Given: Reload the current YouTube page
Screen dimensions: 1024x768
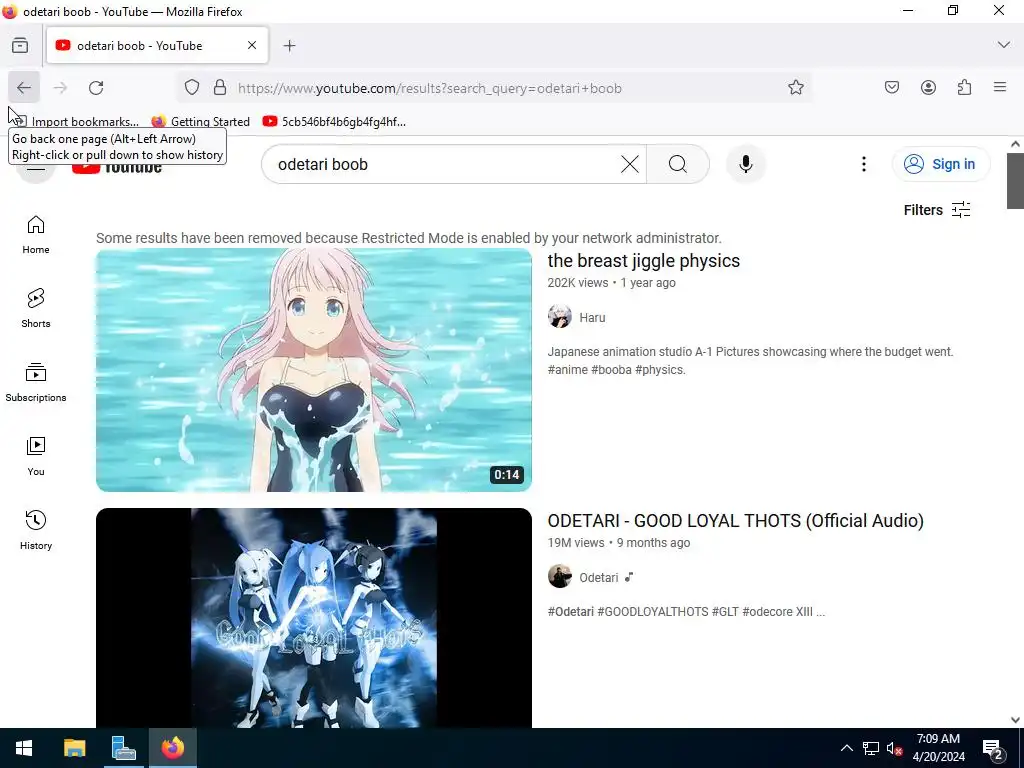Looking at the screenshot, I should click(96, 88).
